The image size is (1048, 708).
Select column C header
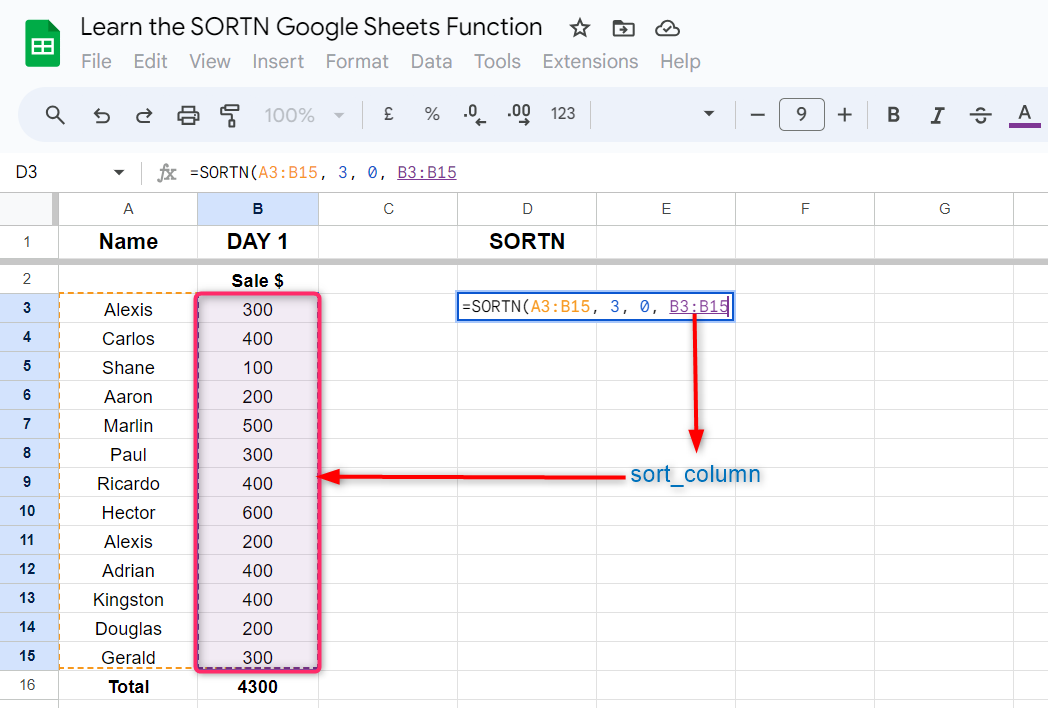pos(388,209)
